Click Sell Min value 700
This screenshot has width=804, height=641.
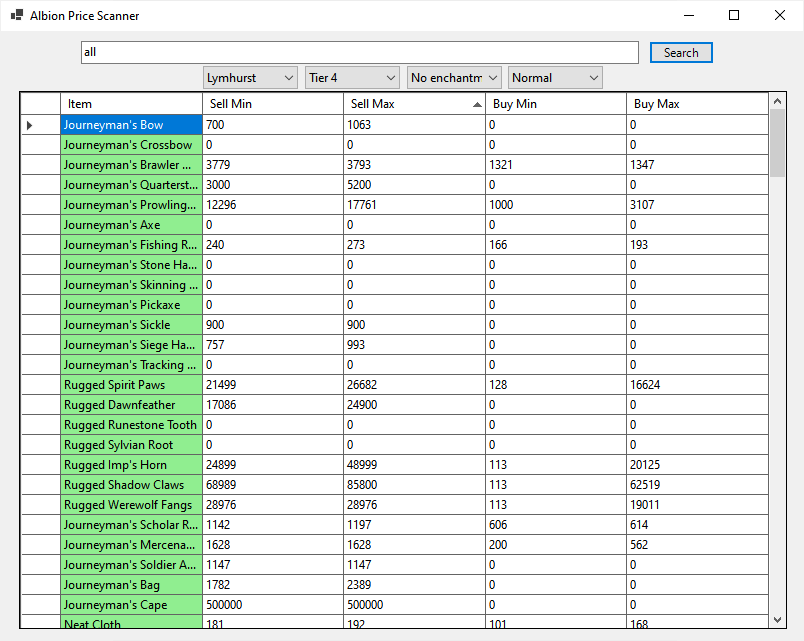click(x=273, y=125)
